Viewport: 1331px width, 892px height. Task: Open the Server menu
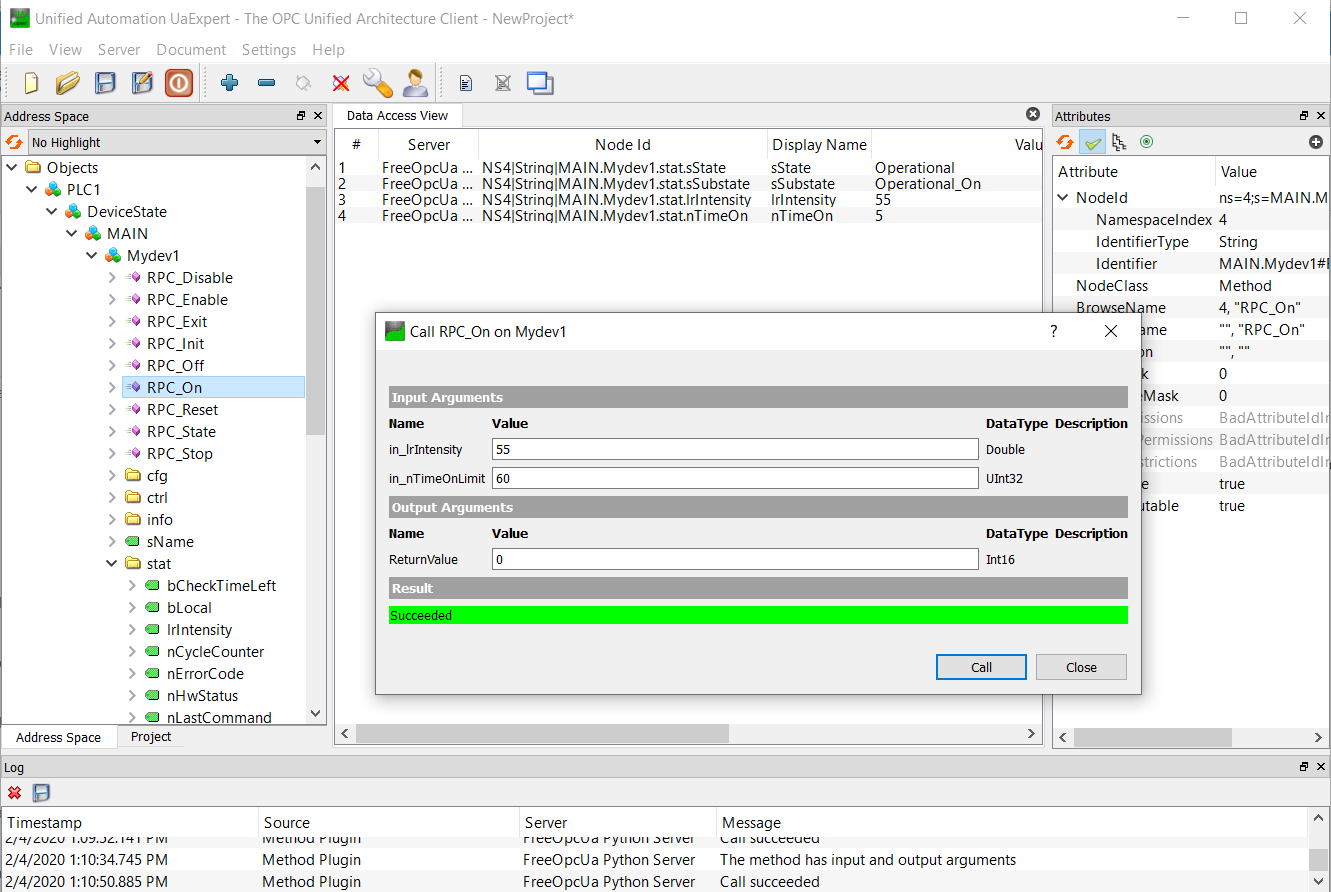tap(119, 50)
